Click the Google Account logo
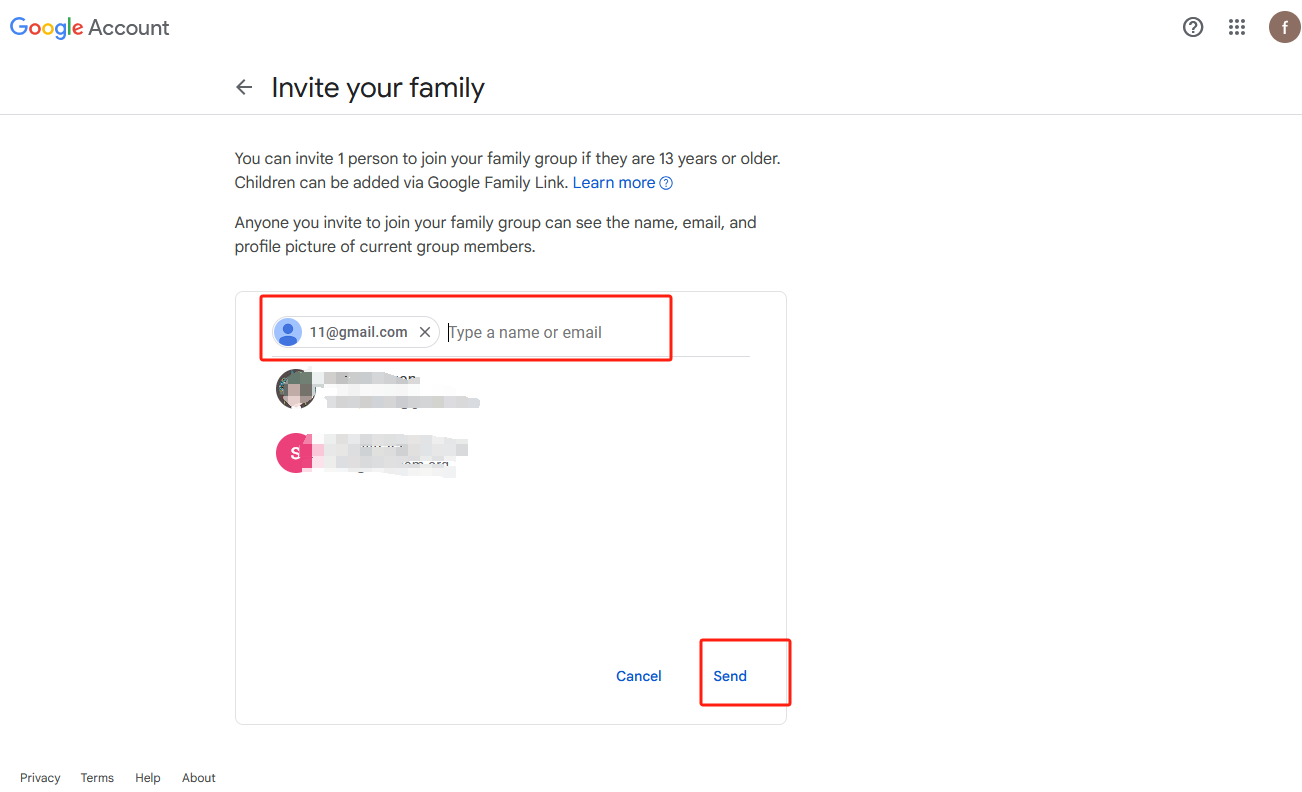 point(90,28)
